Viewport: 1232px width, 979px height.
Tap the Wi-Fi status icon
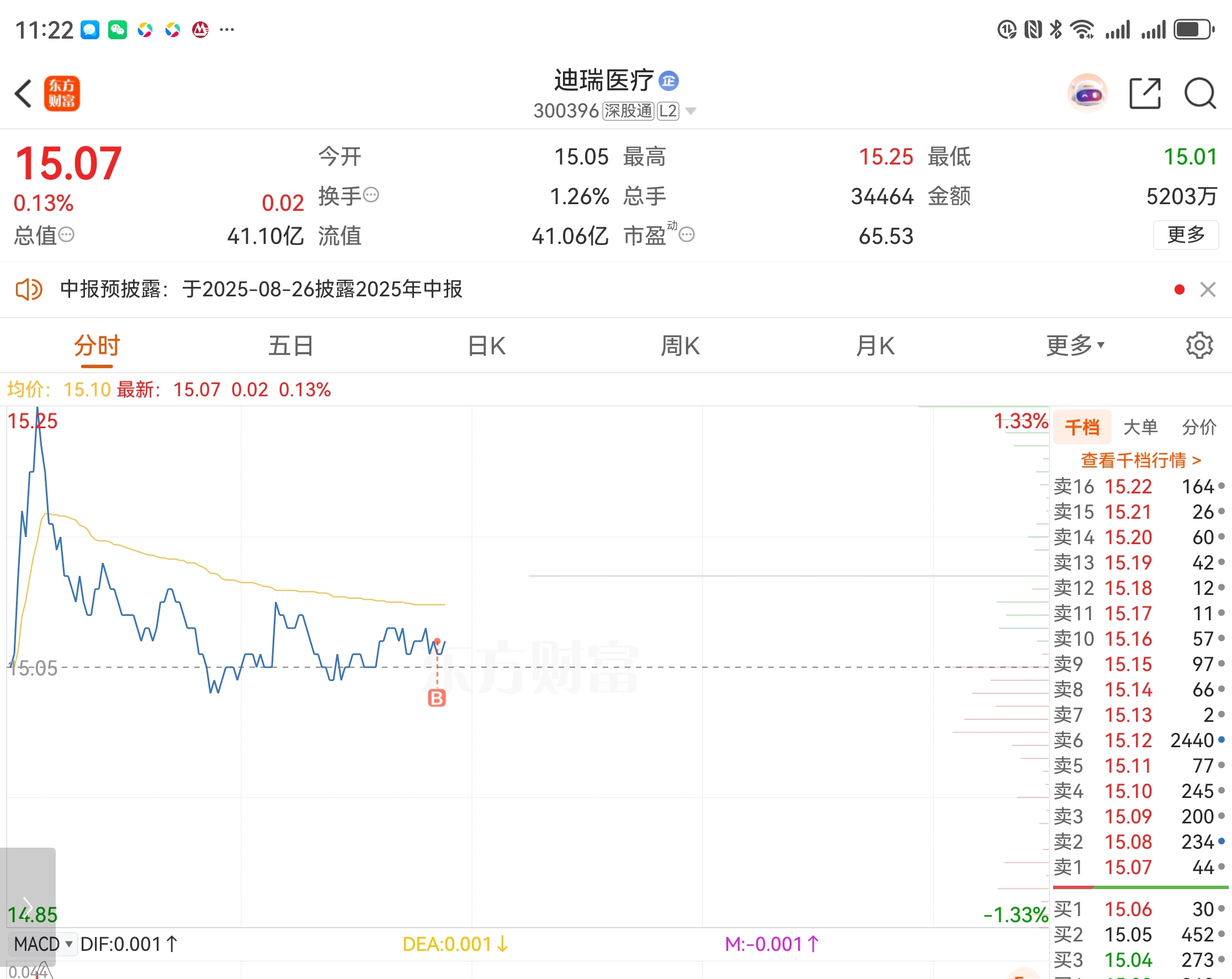[x=1082, y=30]
